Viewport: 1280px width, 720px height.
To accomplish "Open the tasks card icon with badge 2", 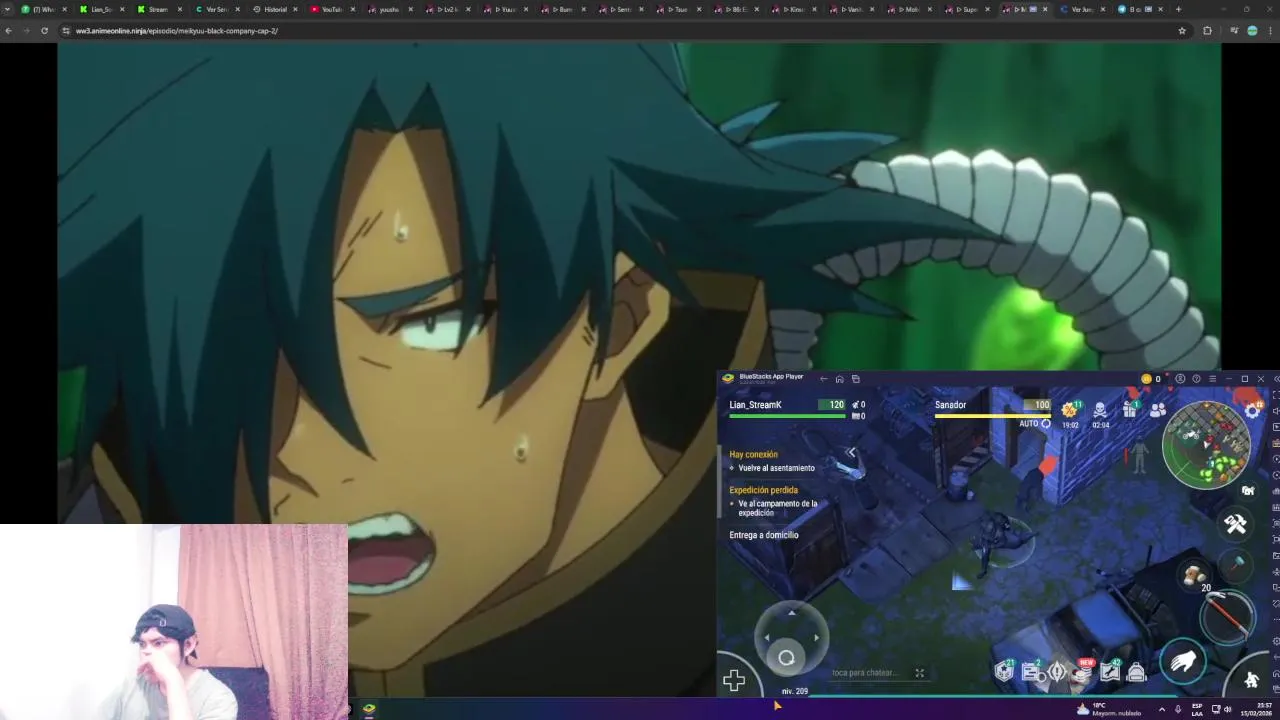I will (1030, 671).
